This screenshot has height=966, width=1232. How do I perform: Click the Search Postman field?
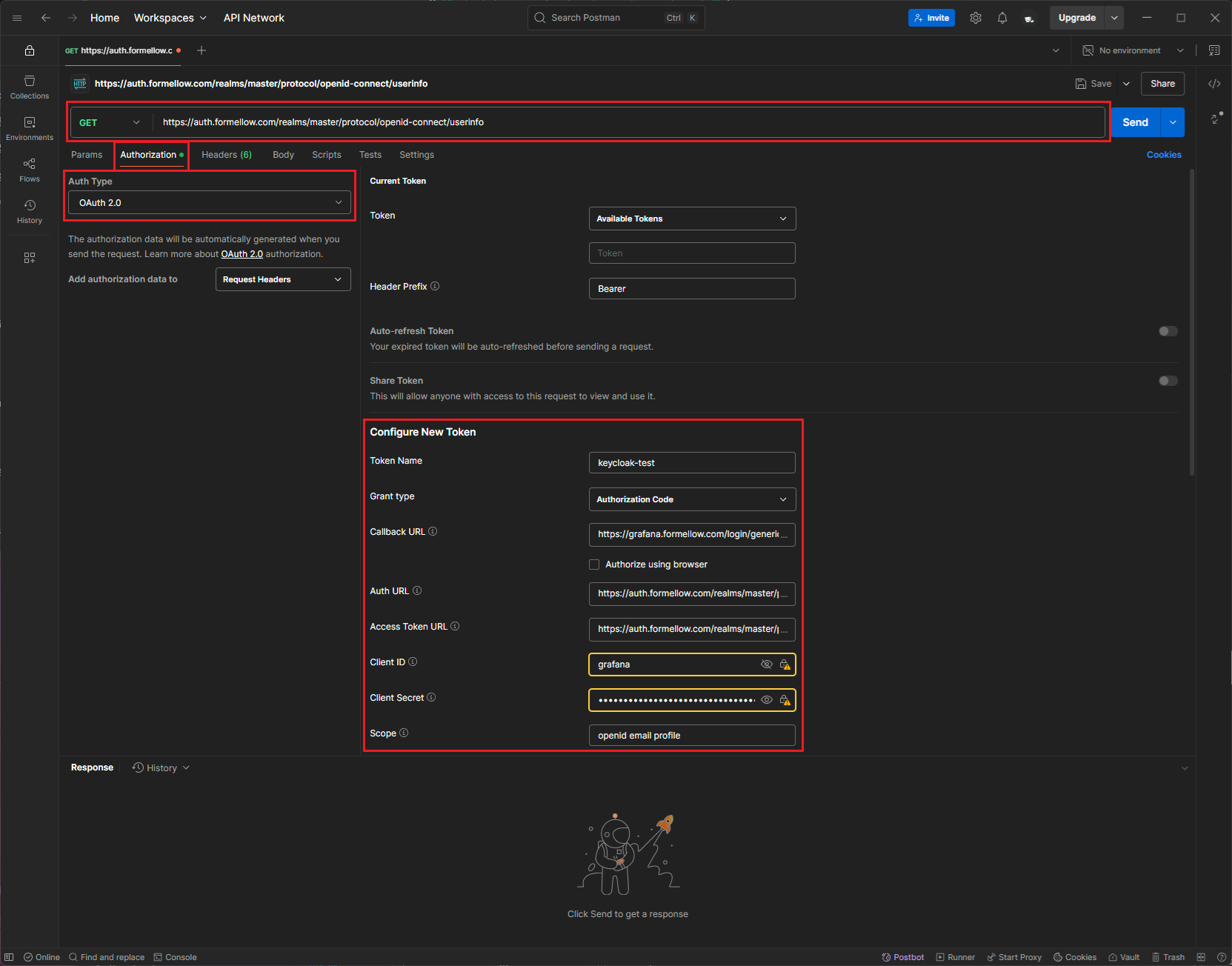(616, 18)
